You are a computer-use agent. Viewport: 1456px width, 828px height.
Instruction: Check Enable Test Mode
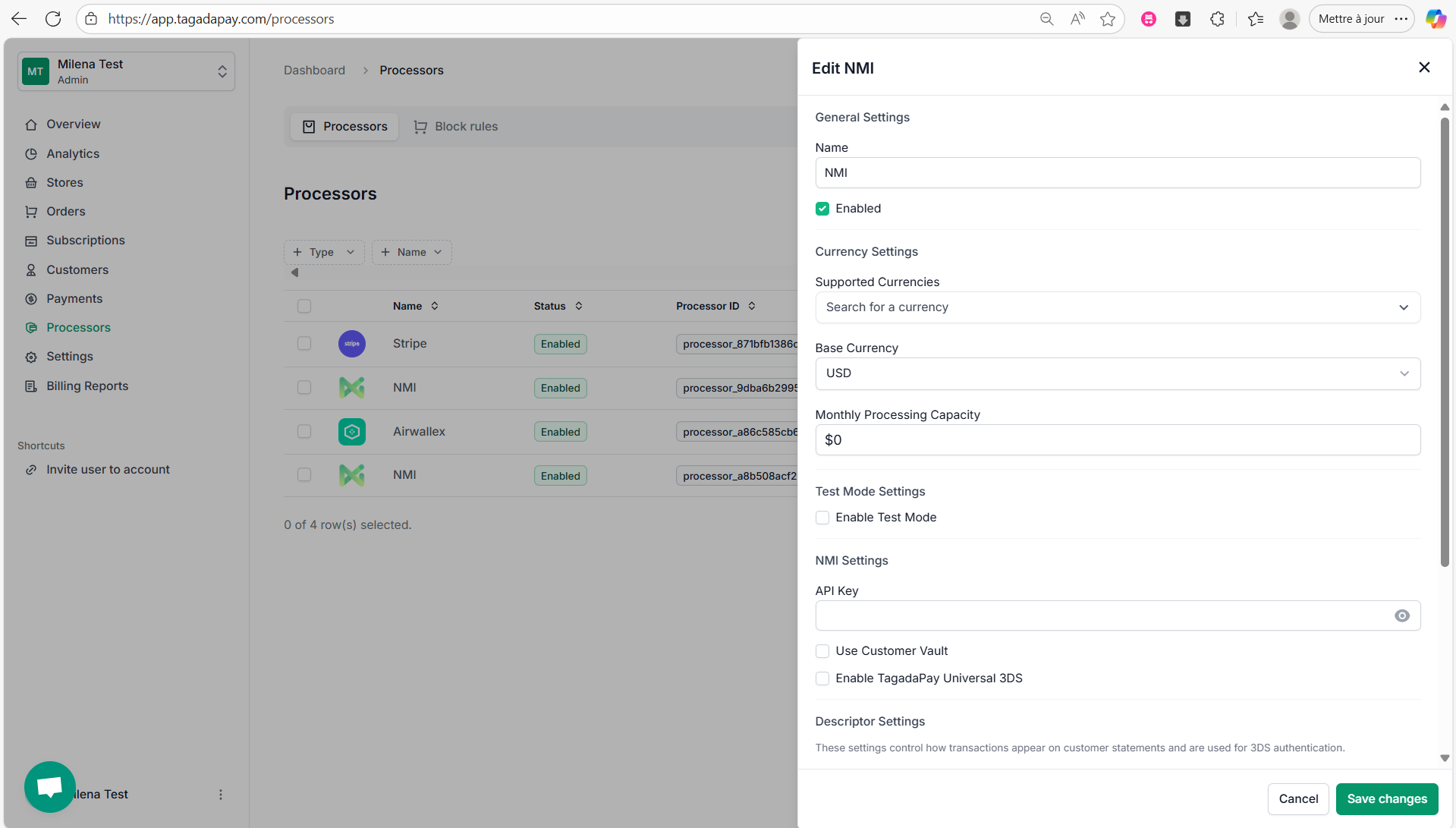click(822, 518)
